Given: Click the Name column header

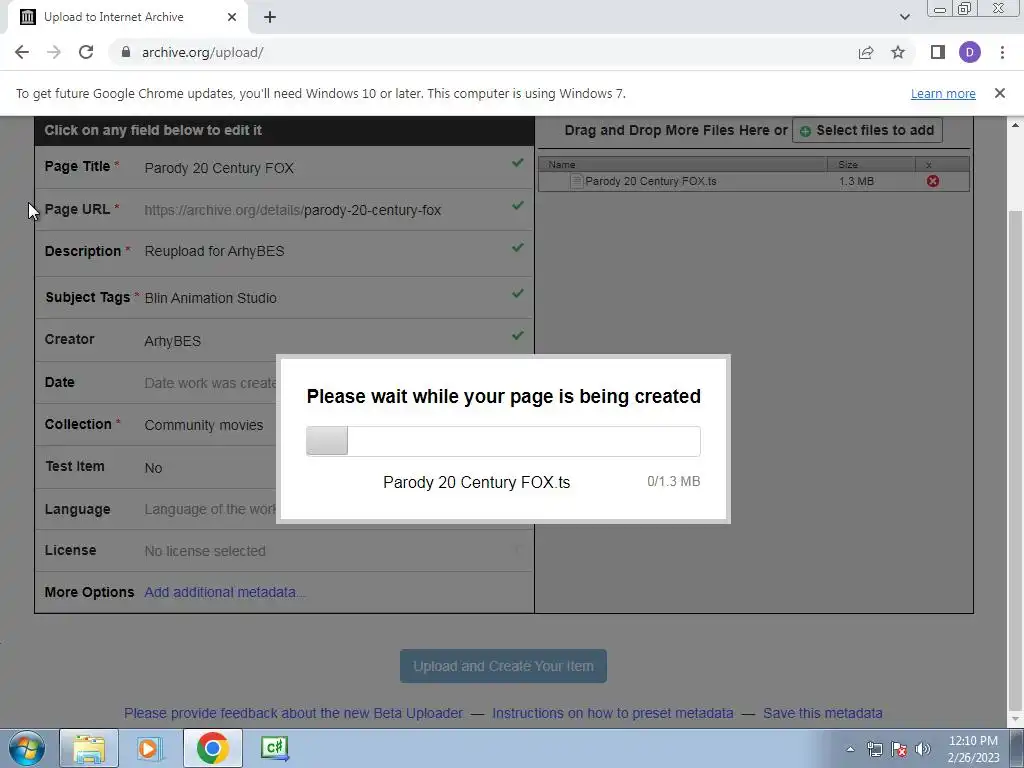Looking at the screenshot, I should (x=682, y=165).
